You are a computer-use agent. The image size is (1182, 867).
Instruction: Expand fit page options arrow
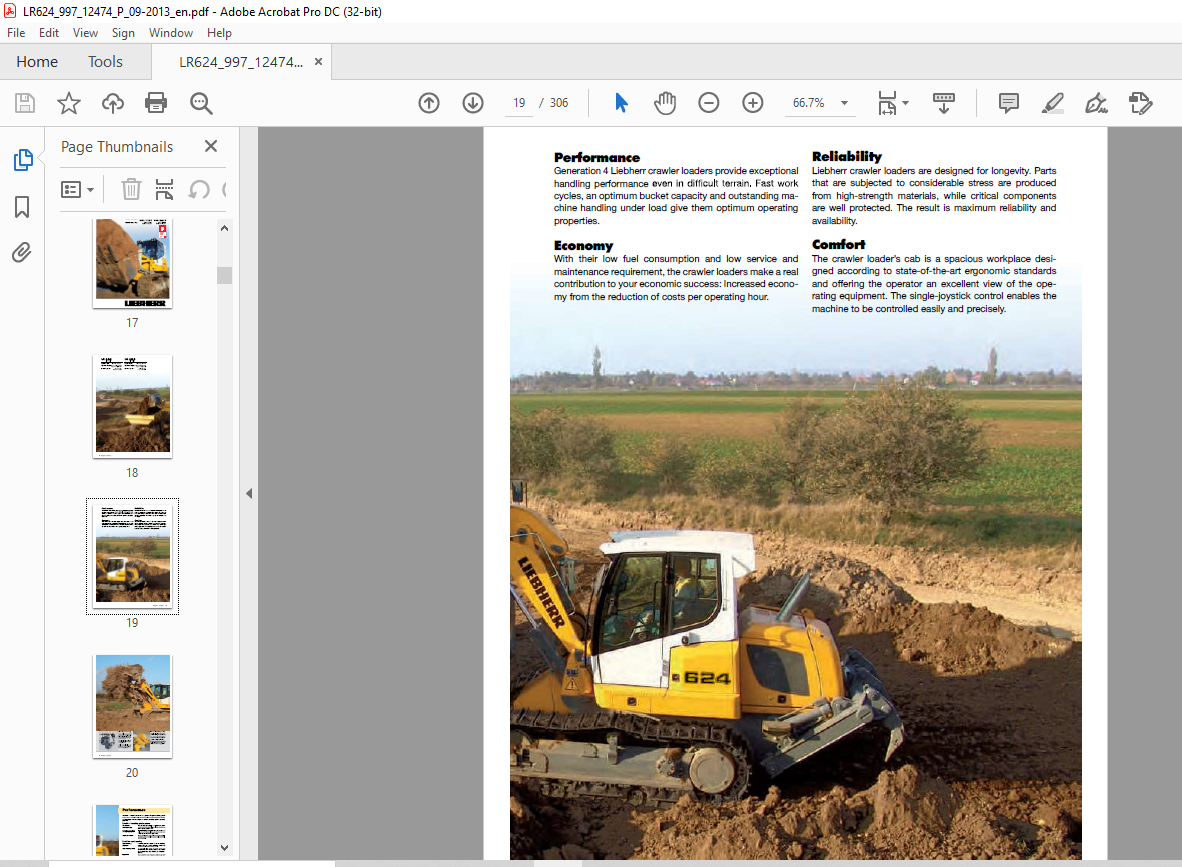click(905, 103)
